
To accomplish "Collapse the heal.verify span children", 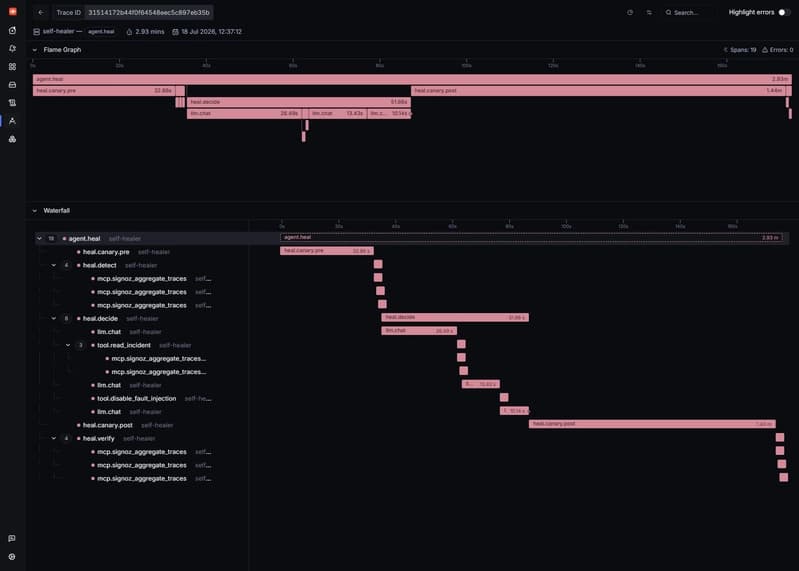I will tap(54, 438).
